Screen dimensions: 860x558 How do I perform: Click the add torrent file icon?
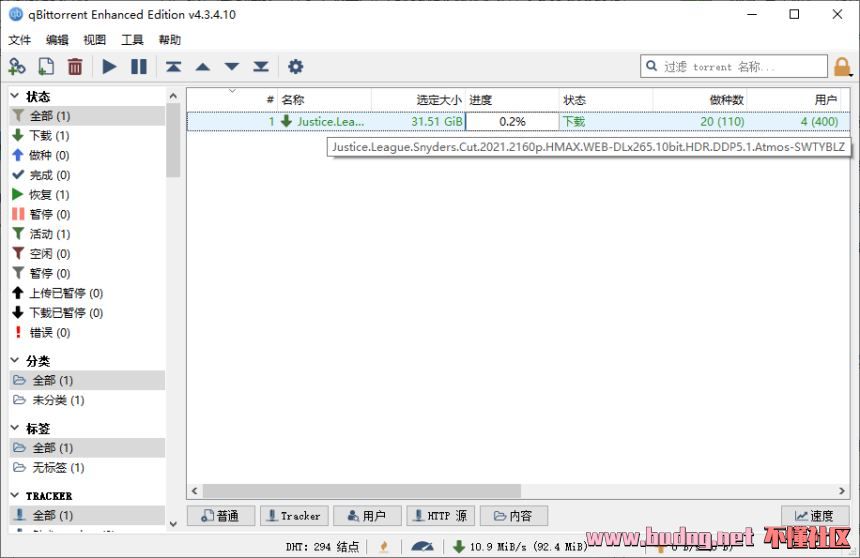coord(46,67)
